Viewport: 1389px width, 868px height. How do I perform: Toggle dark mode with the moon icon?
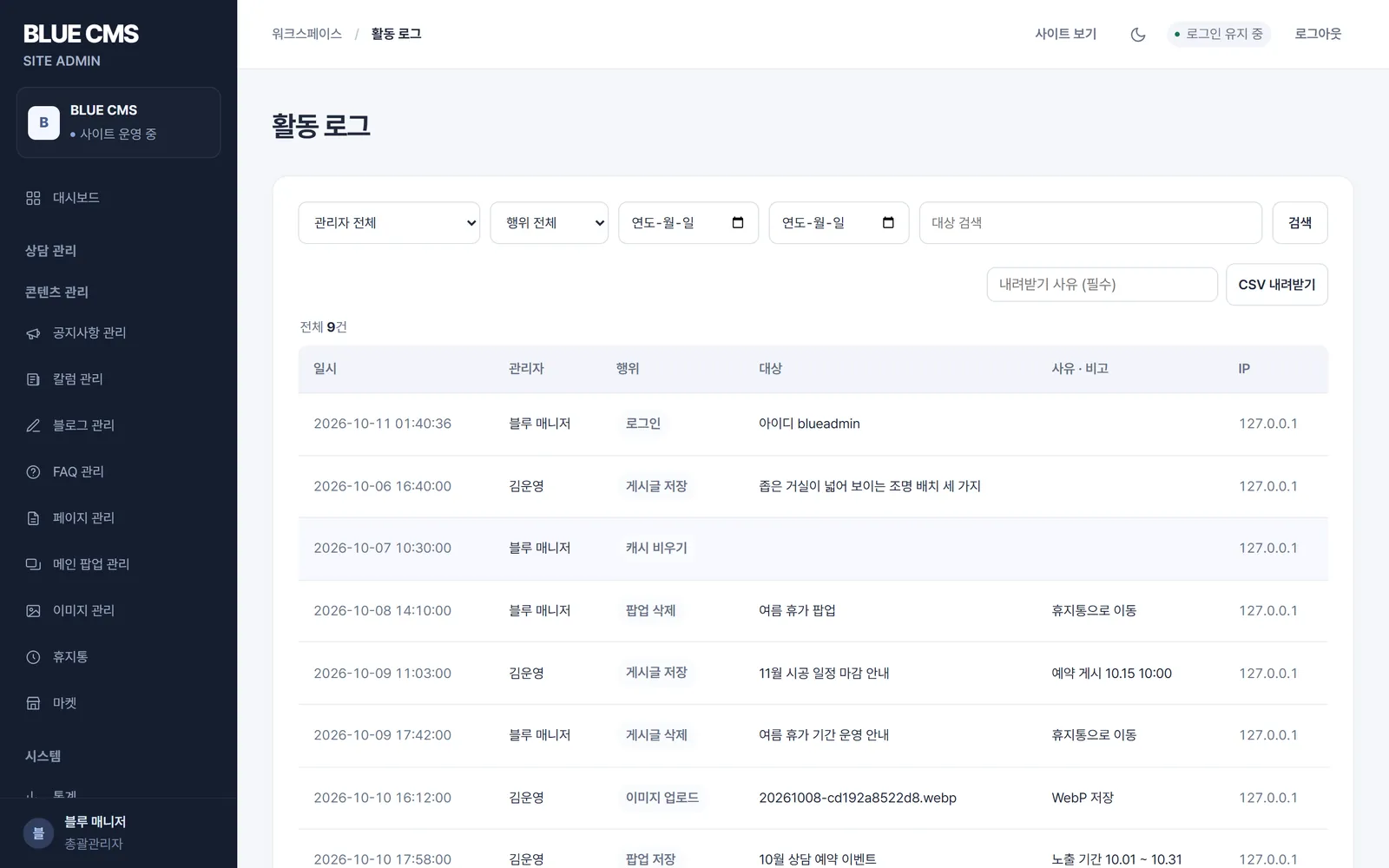pos(1138,35)
